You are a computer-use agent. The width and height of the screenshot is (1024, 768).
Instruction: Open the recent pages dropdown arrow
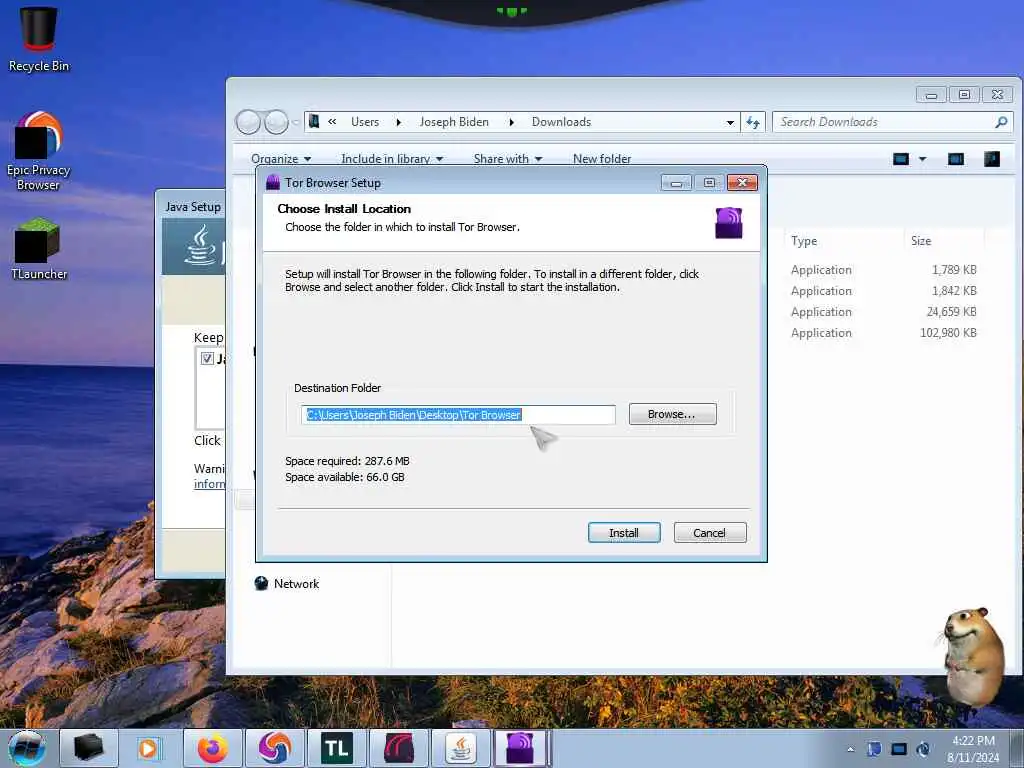[295, 122]
